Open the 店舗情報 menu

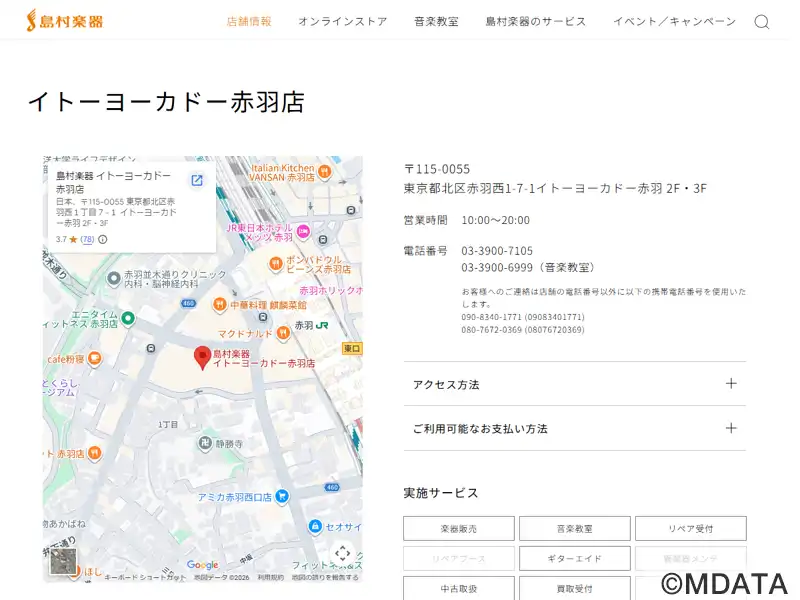click(249, 21)
